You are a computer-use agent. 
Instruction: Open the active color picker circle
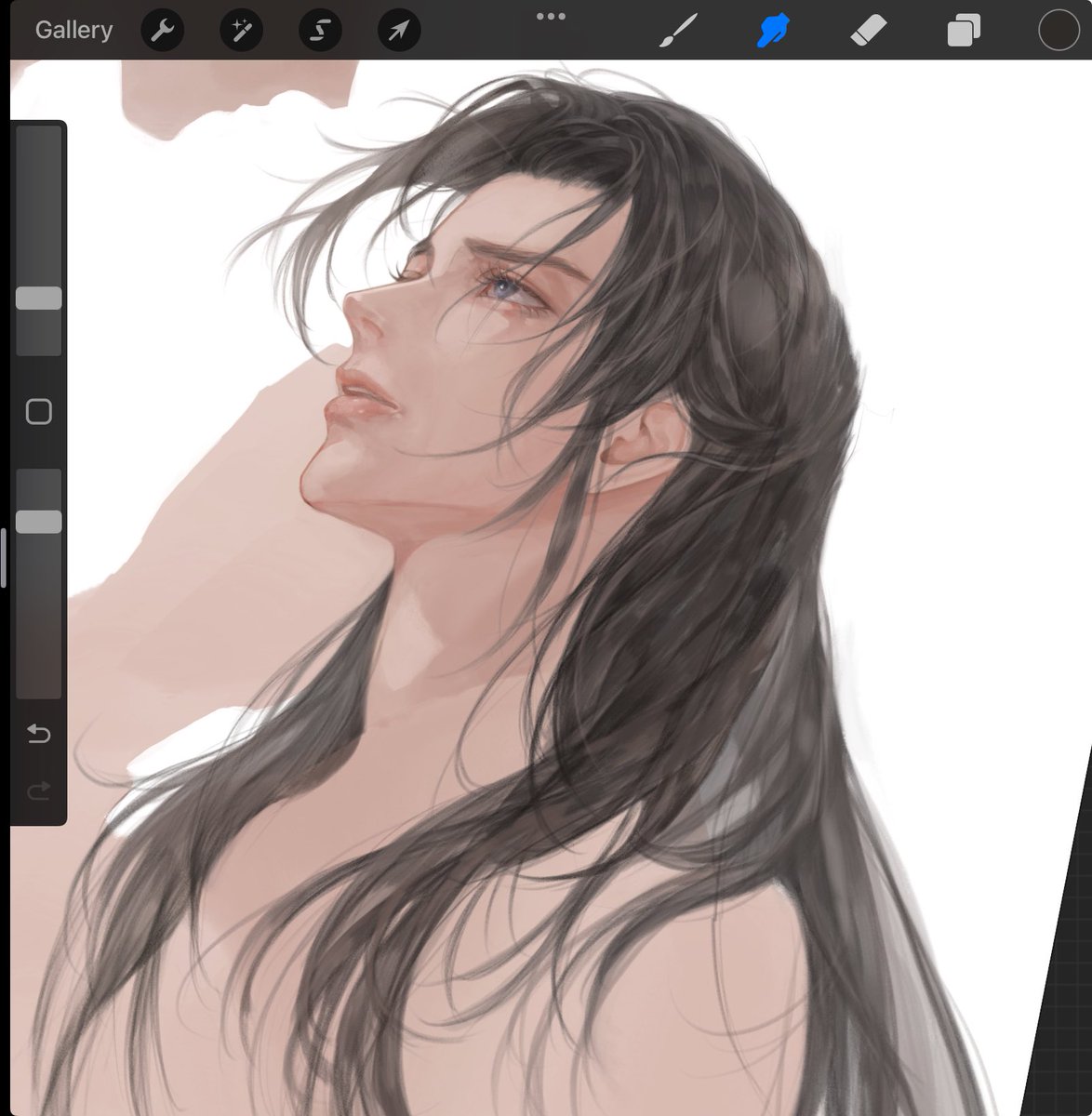click(x=1059, y=31)
